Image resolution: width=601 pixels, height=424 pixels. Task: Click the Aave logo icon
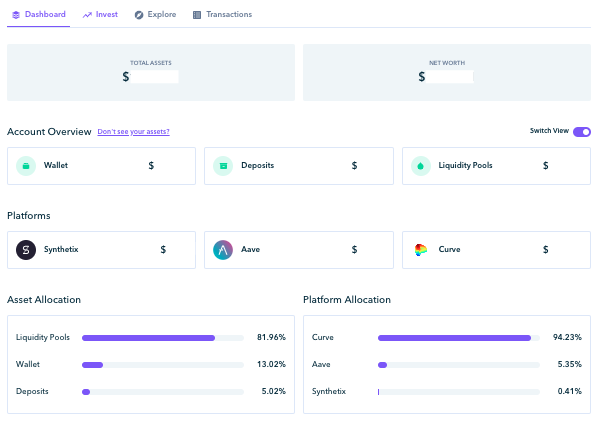[223, 250]
